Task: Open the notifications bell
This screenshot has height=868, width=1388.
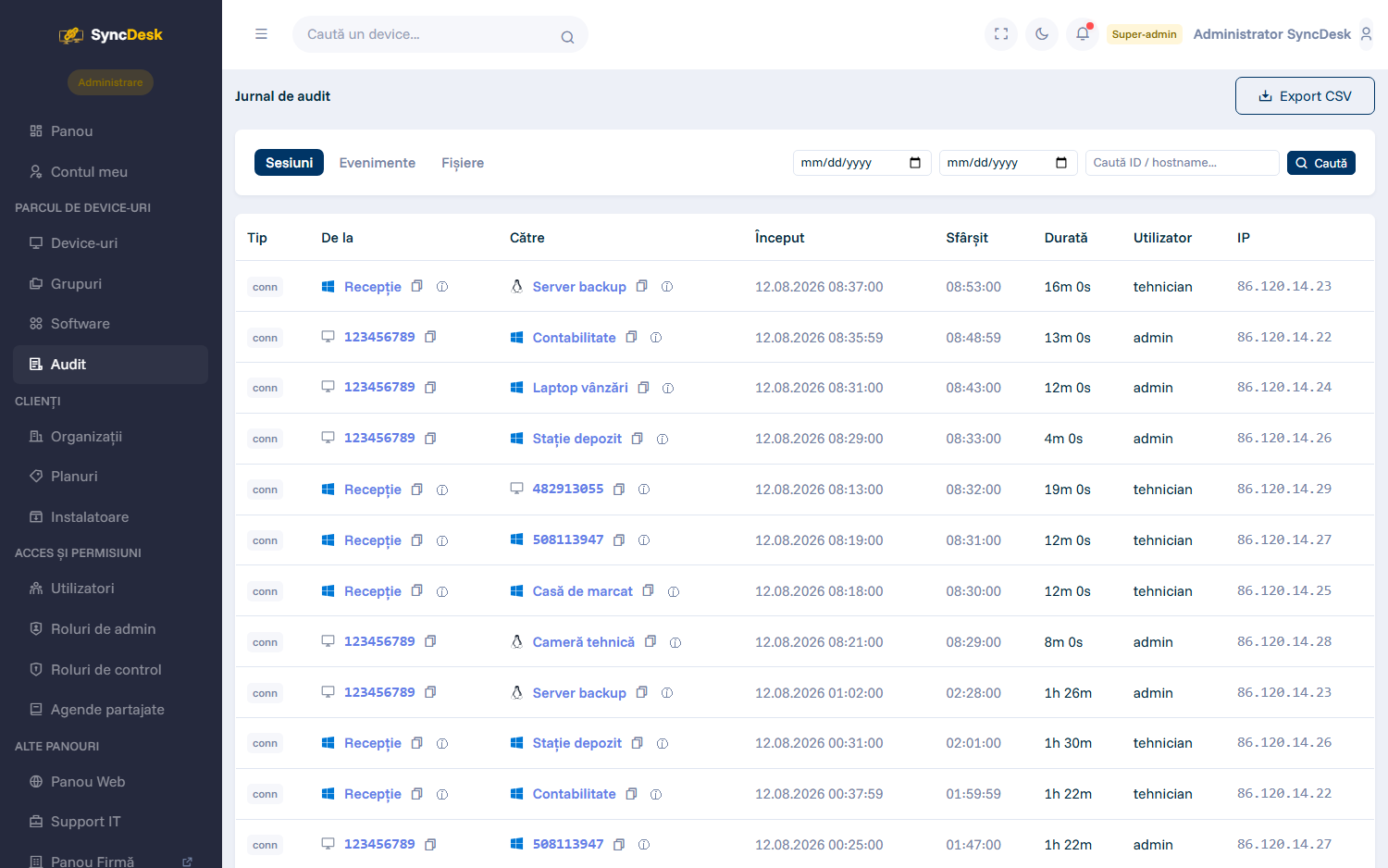Action: coord(1083,34)
